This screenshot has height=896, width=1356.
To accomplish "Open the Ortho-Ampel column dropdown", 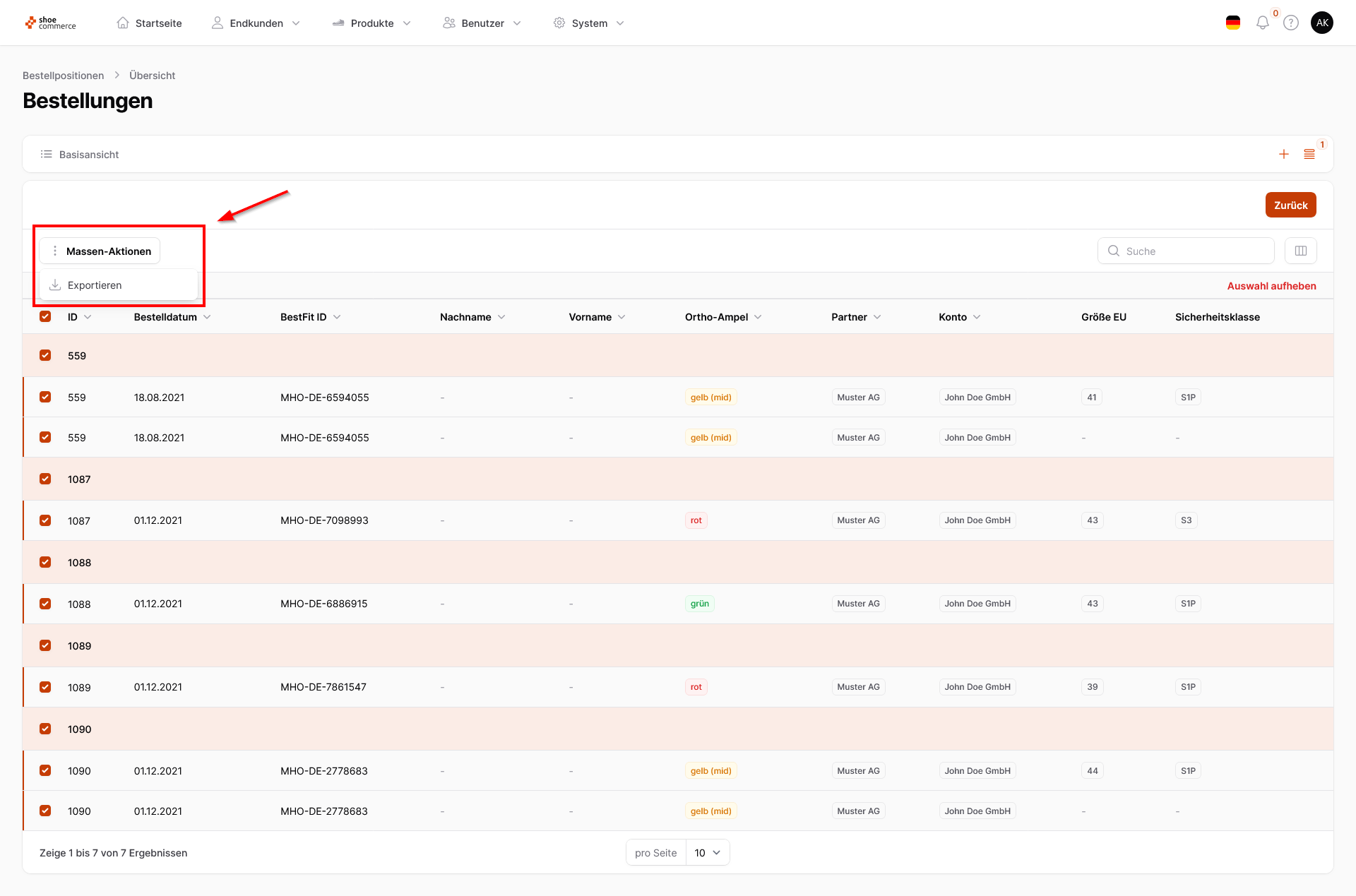I will (x=757, y=317).
